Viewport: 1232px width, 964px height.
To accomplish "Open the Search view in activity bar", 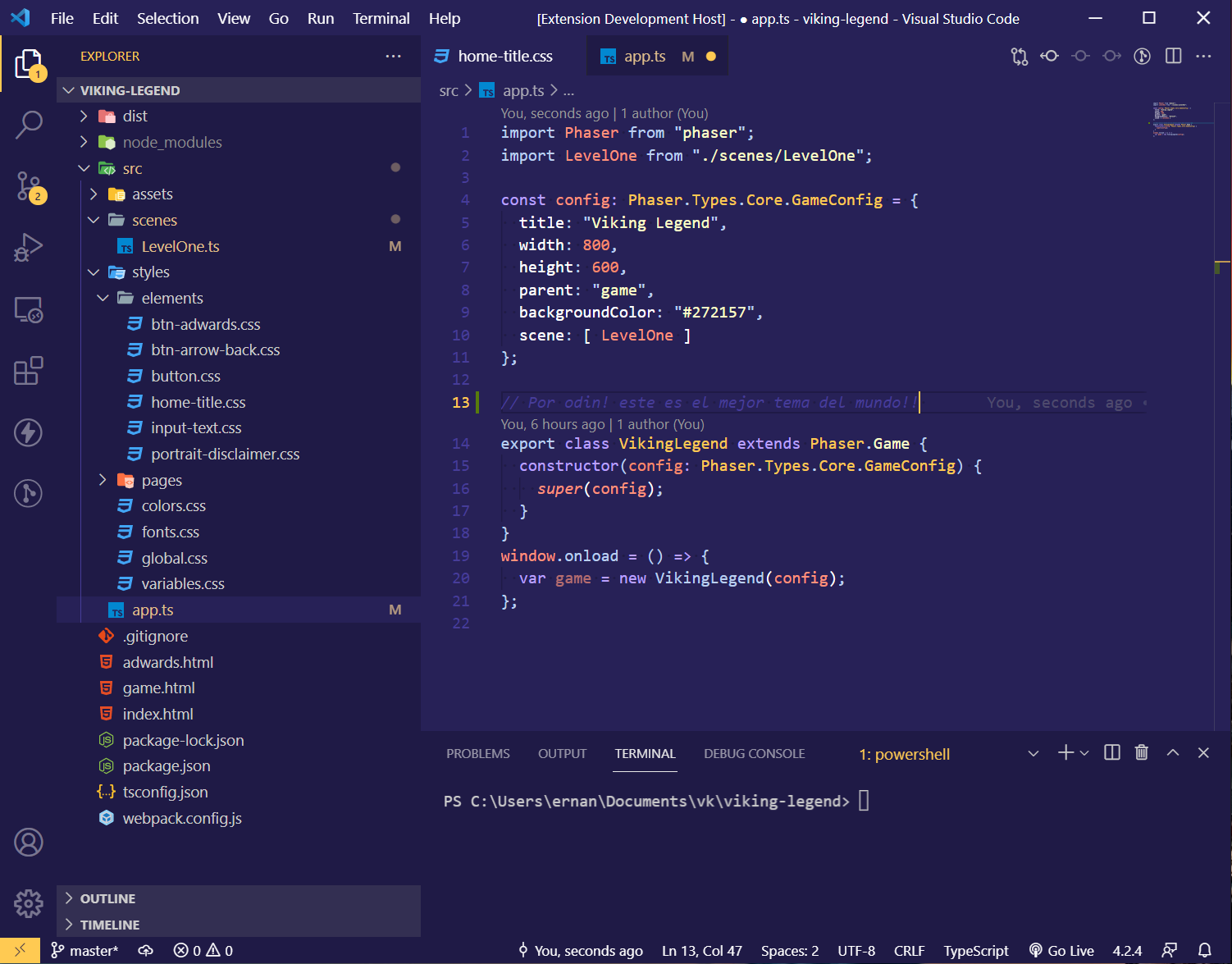I will point(29,125).
